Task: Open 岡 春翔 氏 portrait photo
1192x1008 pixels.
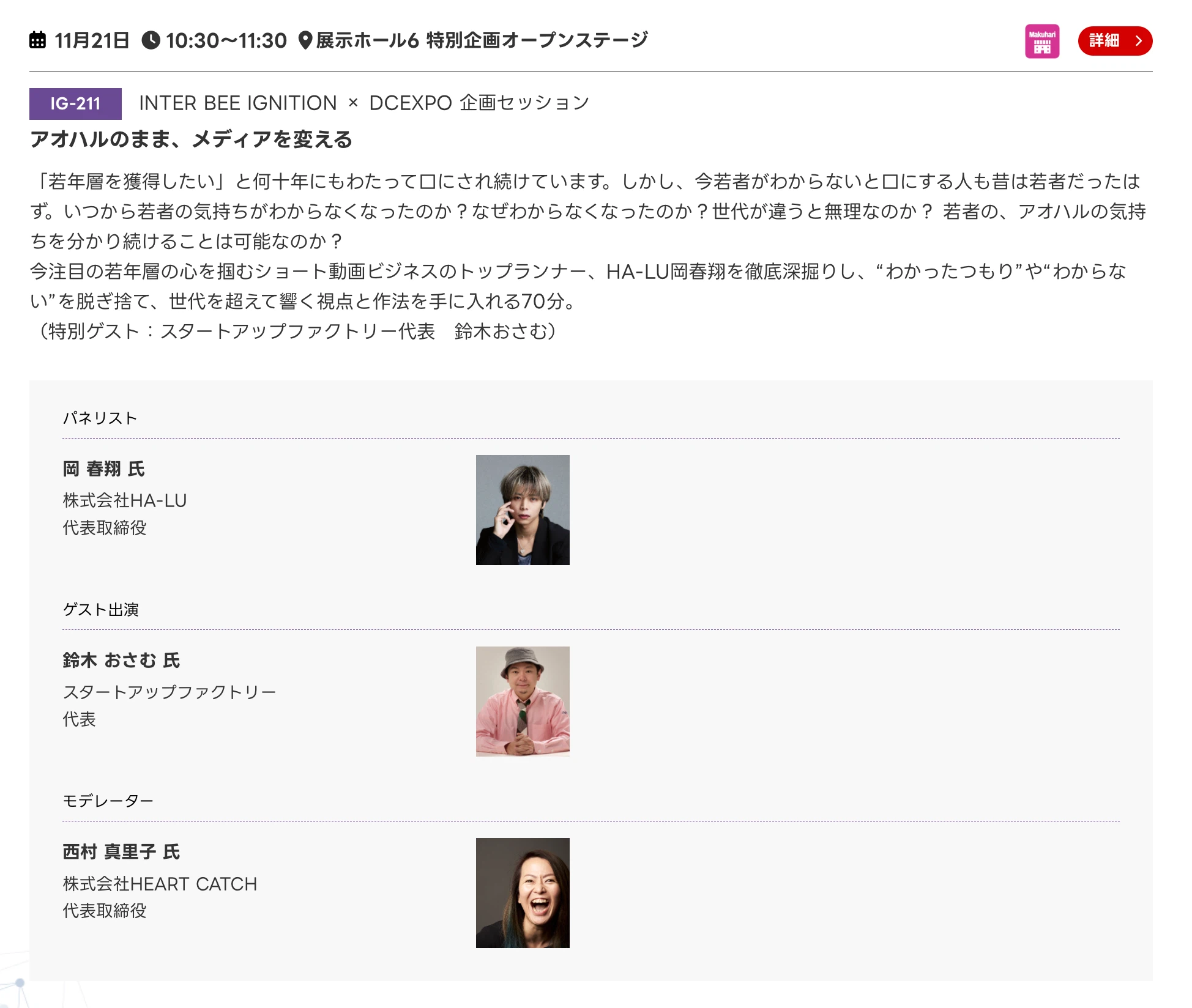Action: [523, 510]
